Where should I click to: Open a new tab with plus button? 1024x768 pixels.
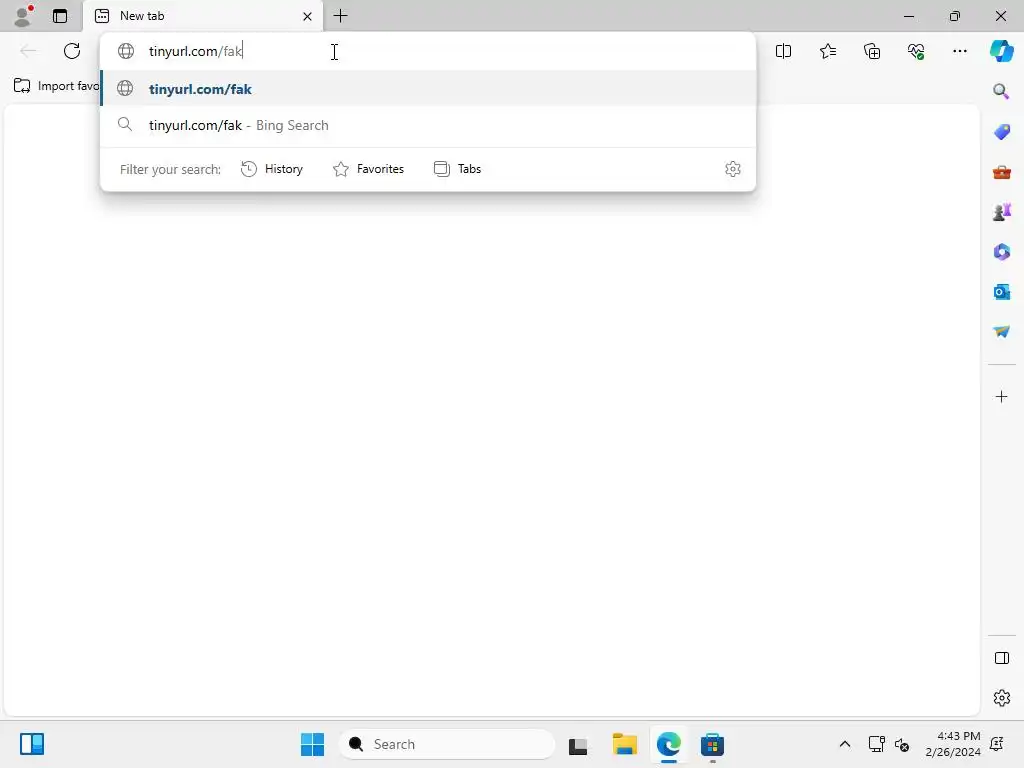tap(340, 16)
